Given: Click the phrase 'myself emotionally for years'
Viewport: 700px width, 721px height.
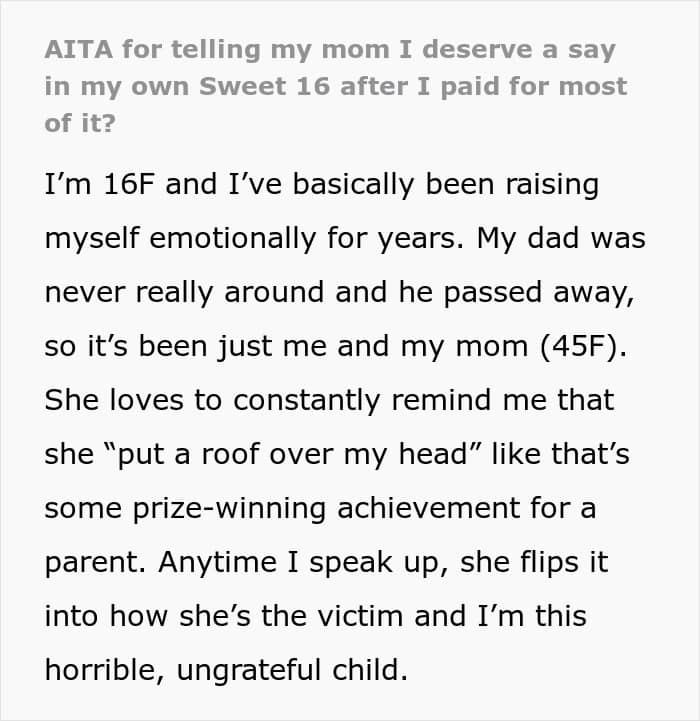Looking at the screenshot, I should 254,239.
